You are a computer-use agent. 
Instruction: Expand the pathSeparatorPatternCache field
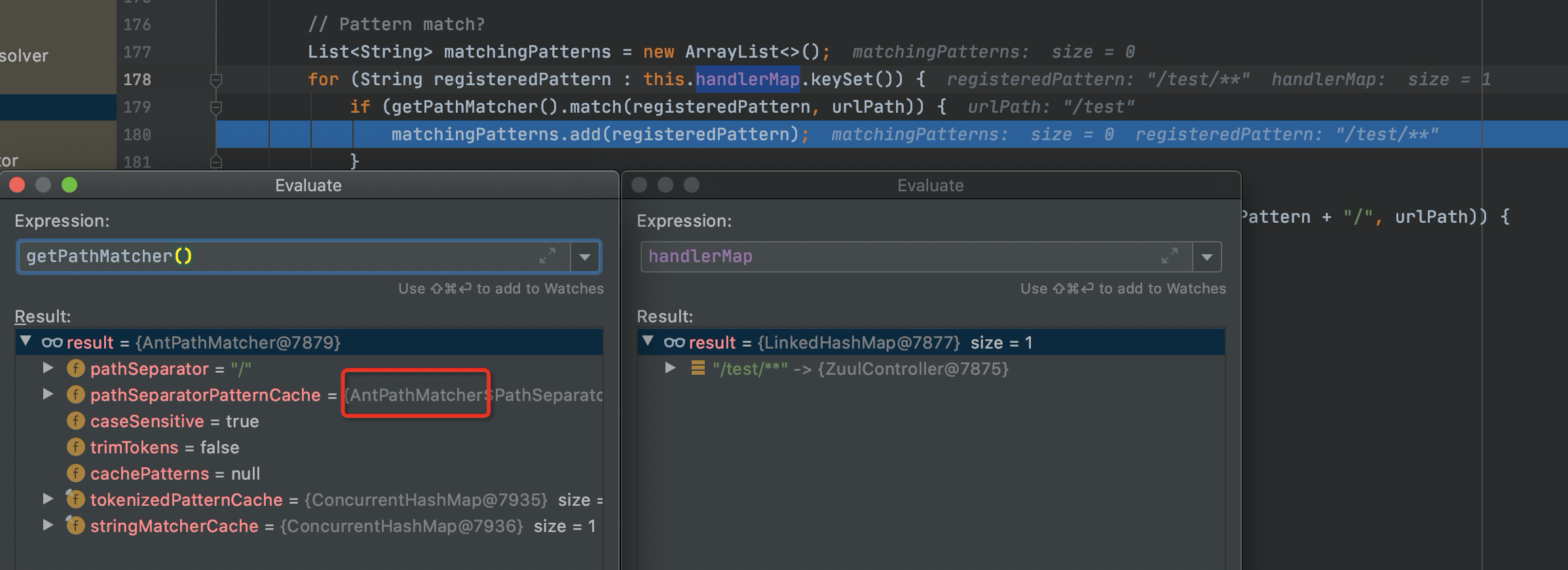coord(48,394)
